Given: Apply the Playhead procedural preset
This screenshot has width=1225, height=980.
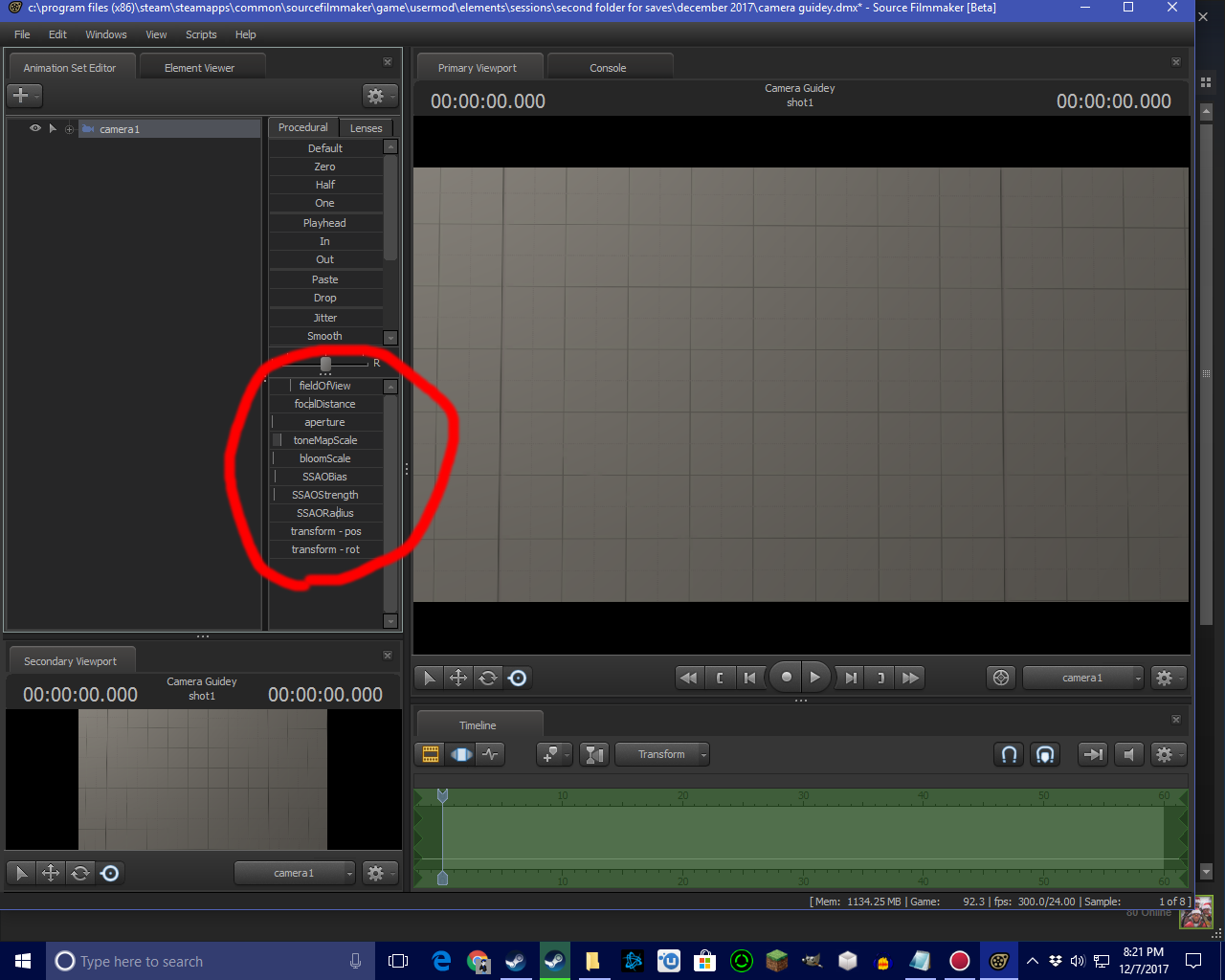Looking at the screenshot, I should click(x=325, y=223).
